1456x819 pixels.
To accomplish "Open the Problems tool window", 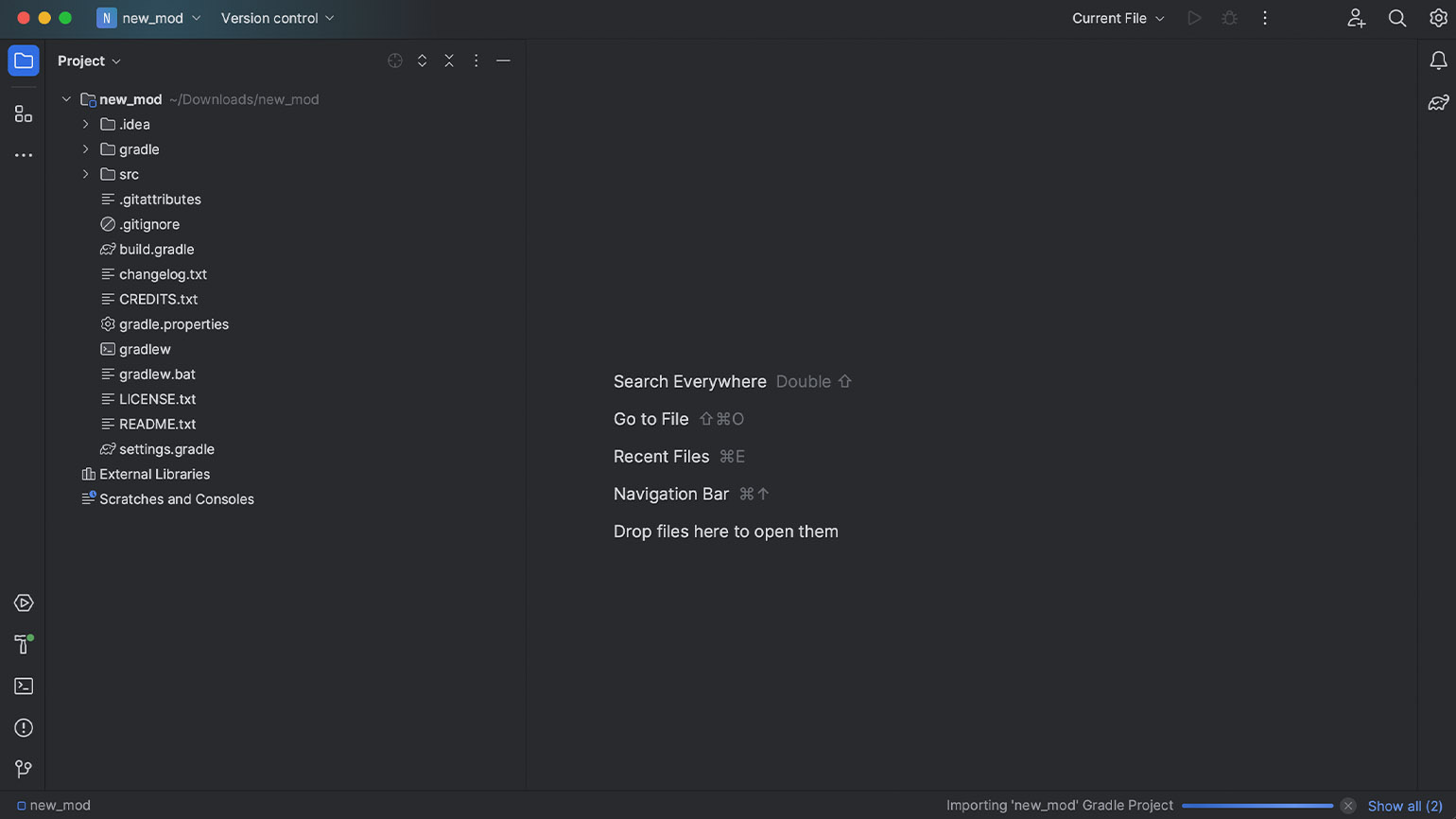I will click(24, 728).
